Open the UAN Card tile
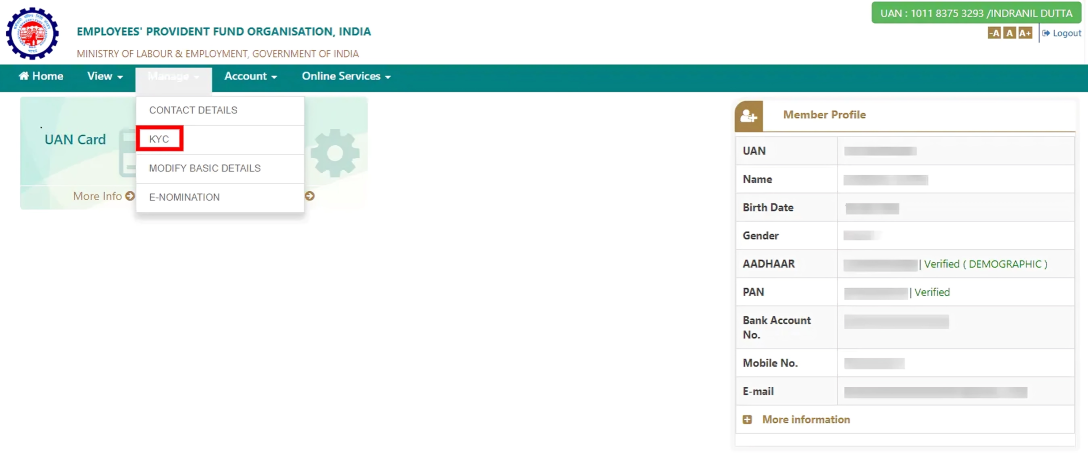This screenshot has height=456, width=1088. 75,140
